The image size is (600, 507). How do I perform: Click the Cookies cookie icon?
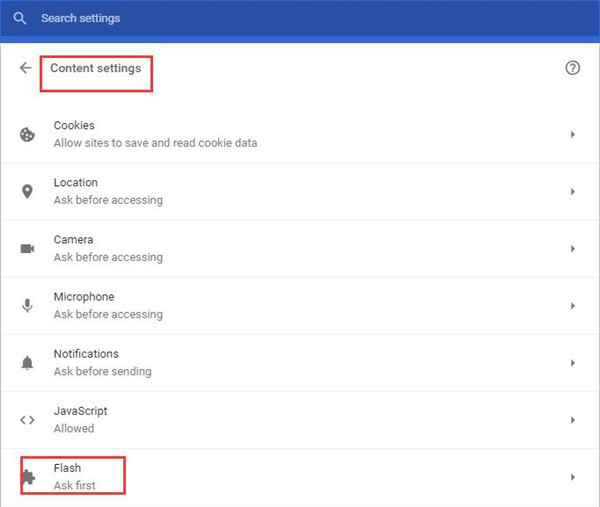click(x=27, y=134)
